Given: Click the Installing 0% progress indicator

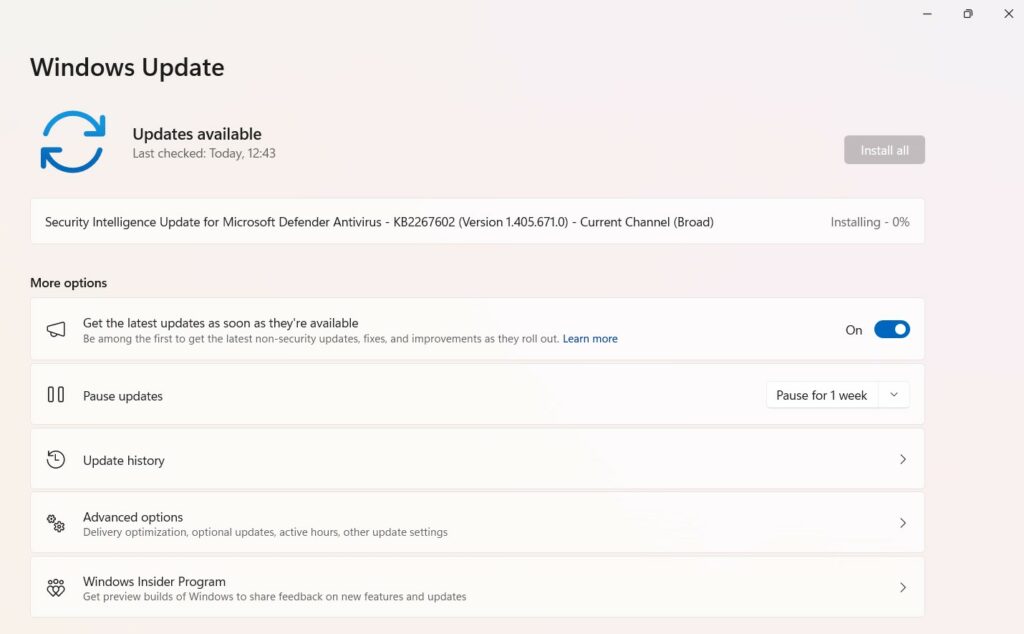Looking at the screenshot, I should 869,221.
